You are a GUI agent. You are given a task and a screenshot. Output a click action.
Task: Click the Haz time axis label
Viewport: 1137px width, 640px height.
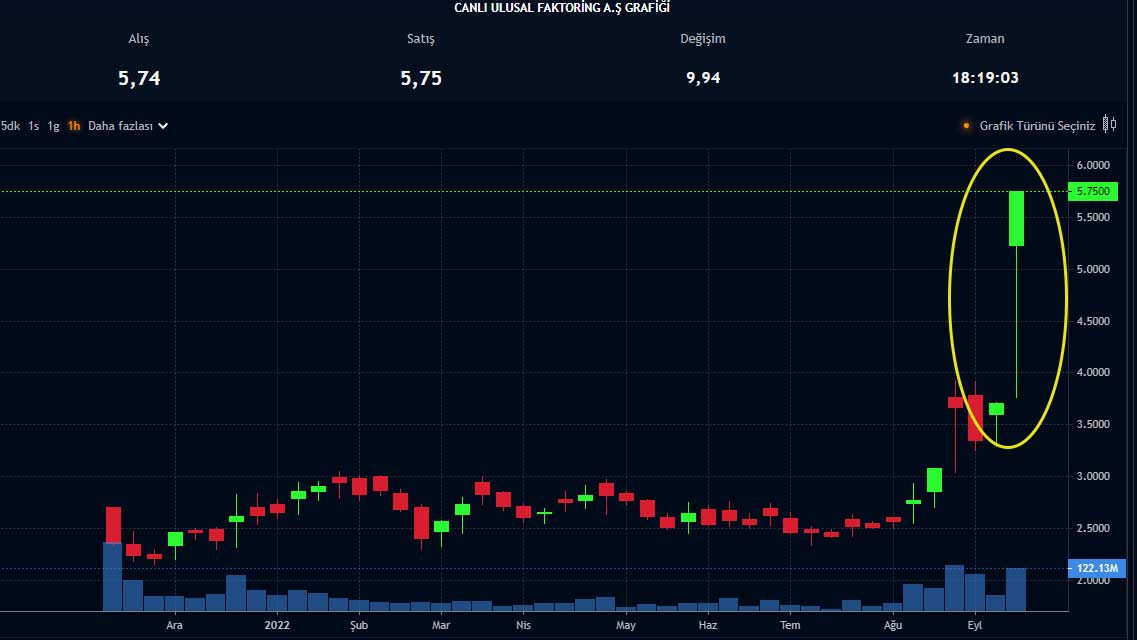[708, 625]
